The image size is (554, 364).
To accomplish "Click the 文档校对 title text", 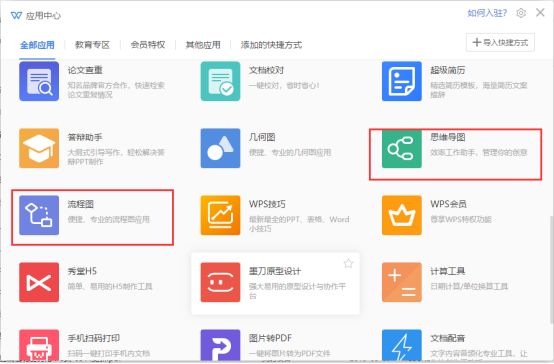I will point(266,70).
